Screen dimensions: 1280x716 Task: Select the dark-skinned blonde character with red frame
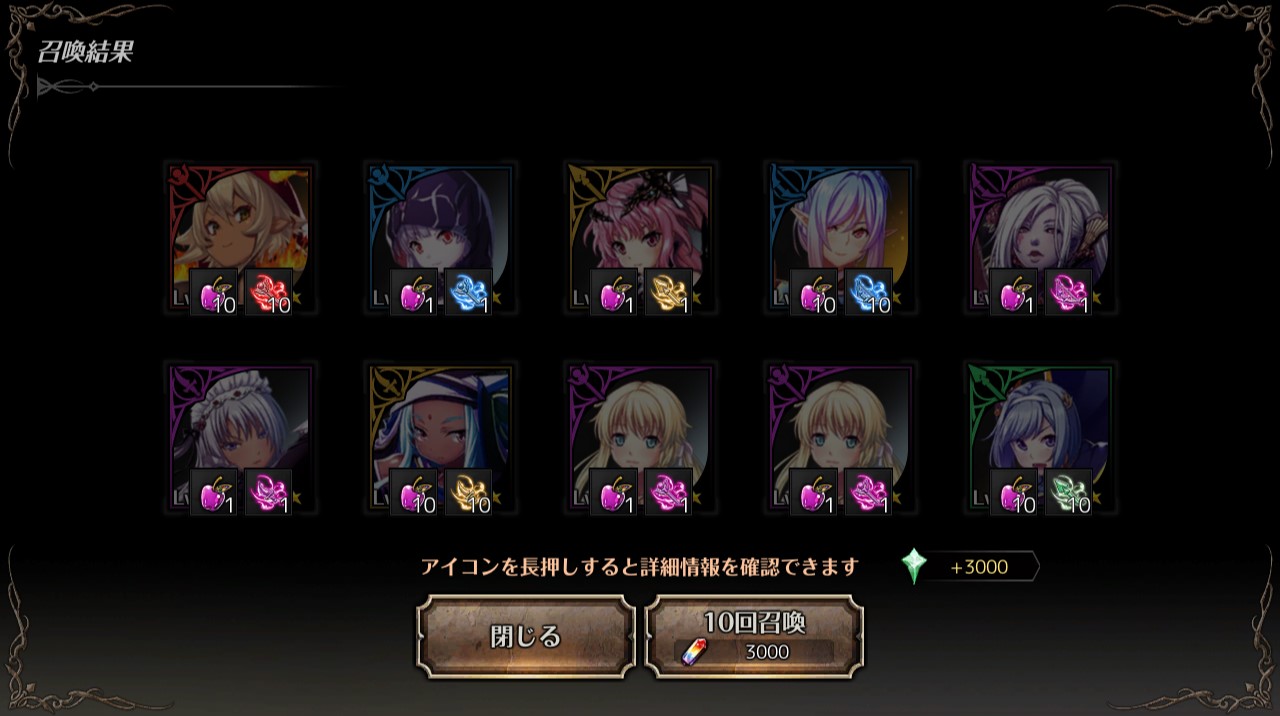coord(240,238)
